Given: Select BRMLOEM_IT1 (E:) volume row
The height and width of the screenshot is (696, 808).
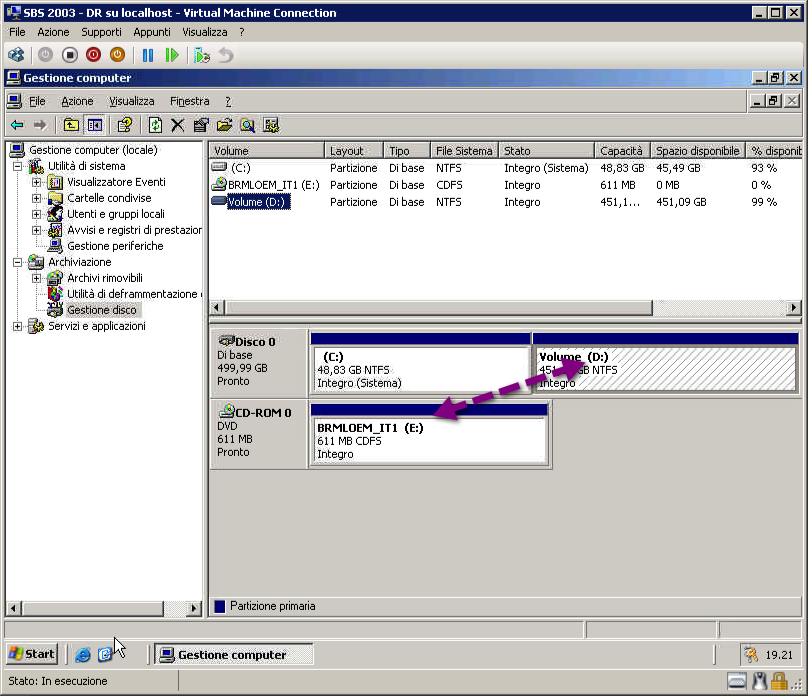Looking at the screenshot, I should (x=505, y=185).
